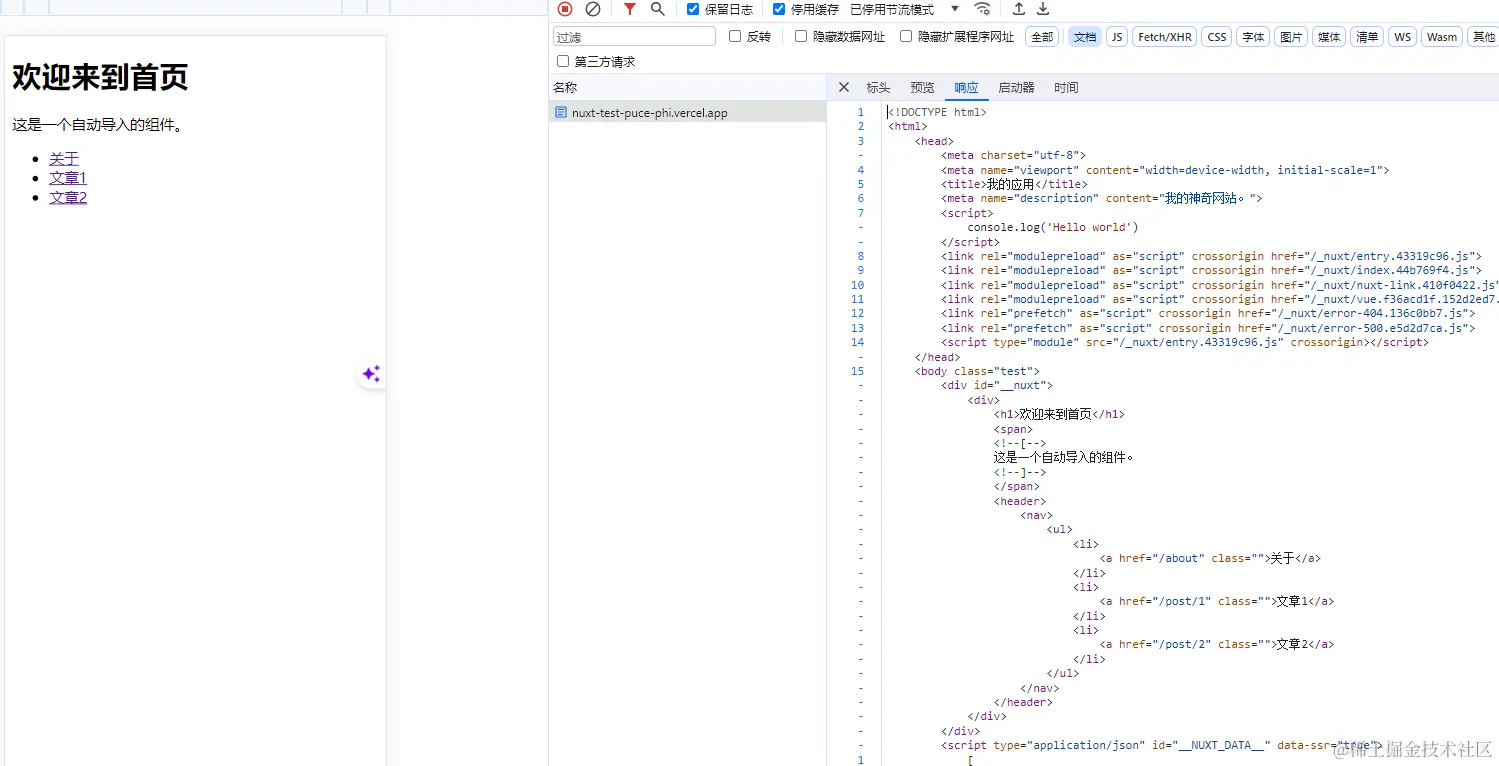
Task: Enable 反转 checkbox
Action: click(x=735, y=36)
